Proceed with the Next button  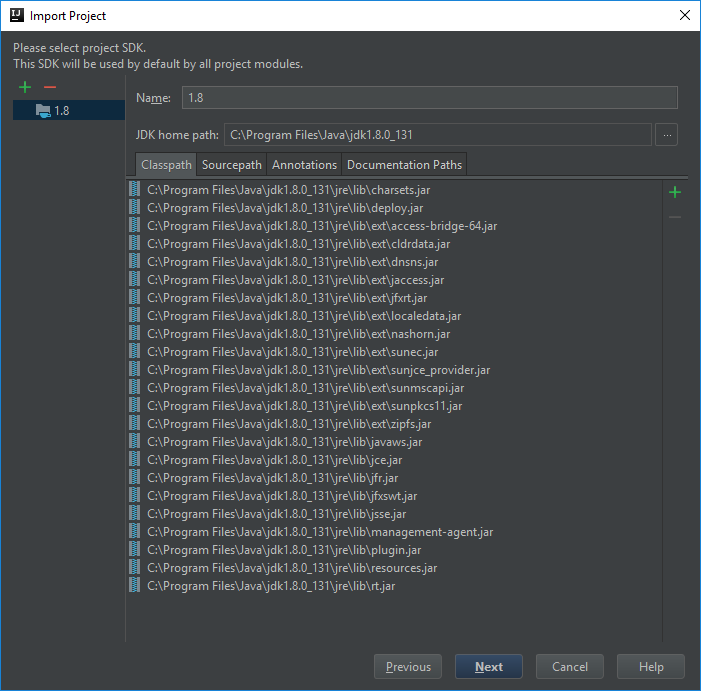click(x=489, y=666)
